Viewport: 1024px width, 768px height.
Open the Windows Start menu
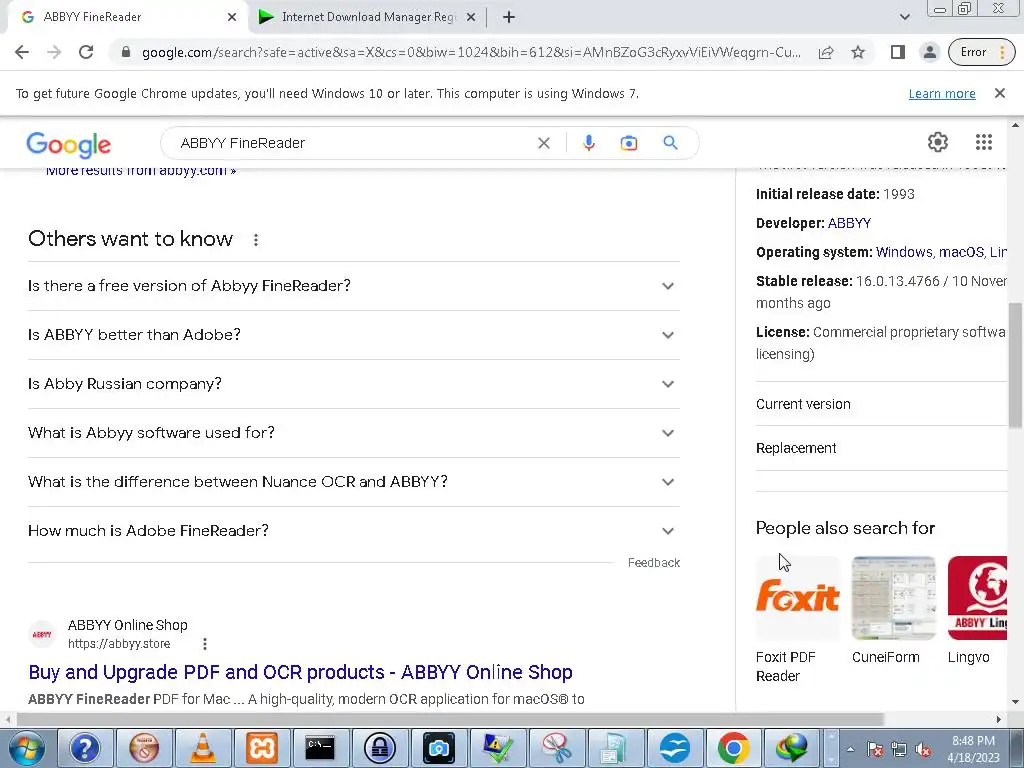pos(26,748)
